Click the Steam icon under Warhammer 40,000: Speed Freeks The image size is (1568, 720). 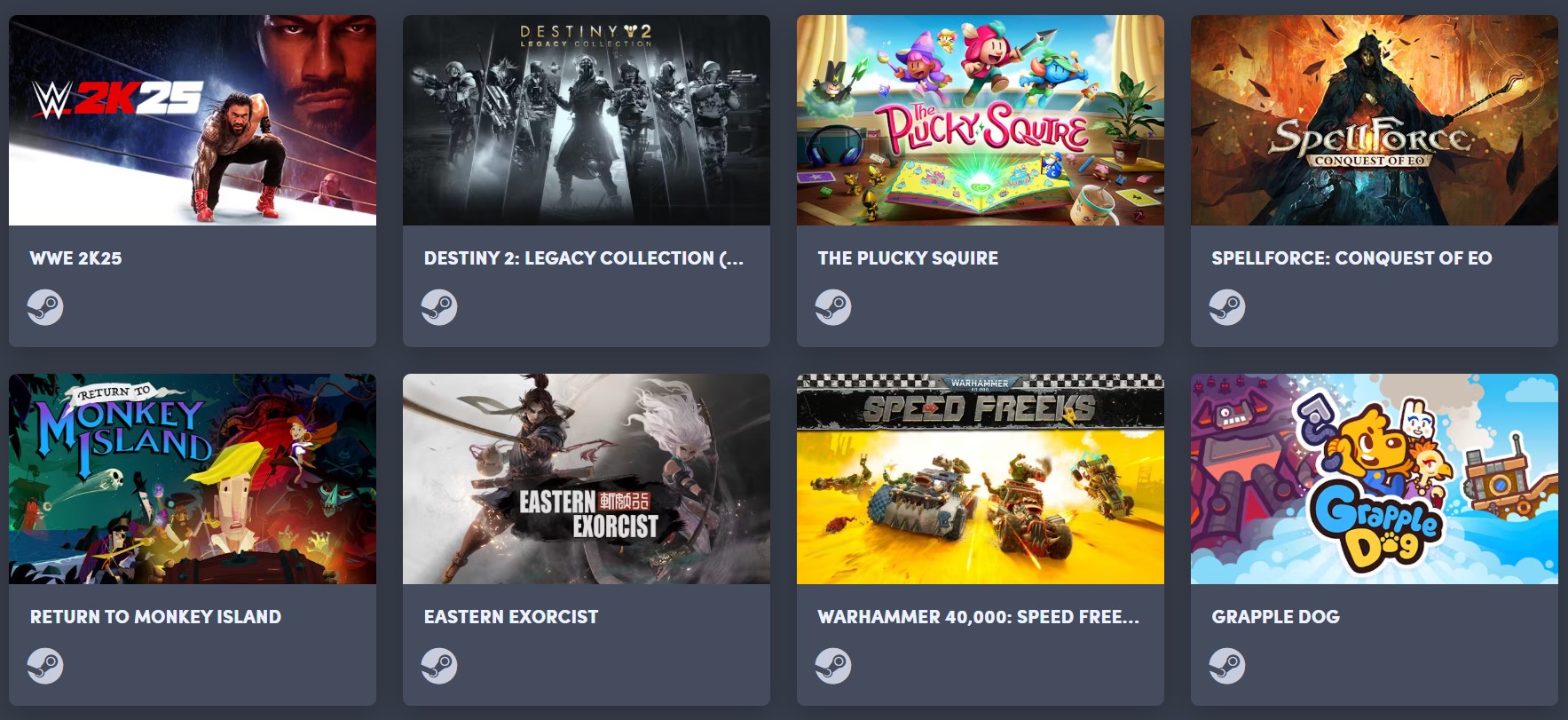coord(833,666)
